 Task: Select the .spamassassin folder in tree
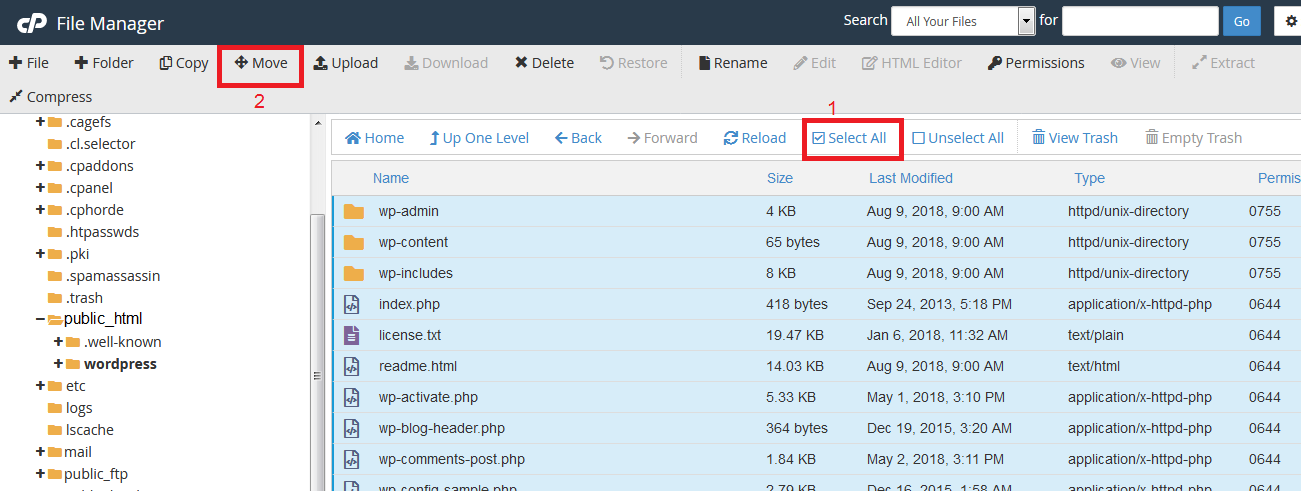113,276
